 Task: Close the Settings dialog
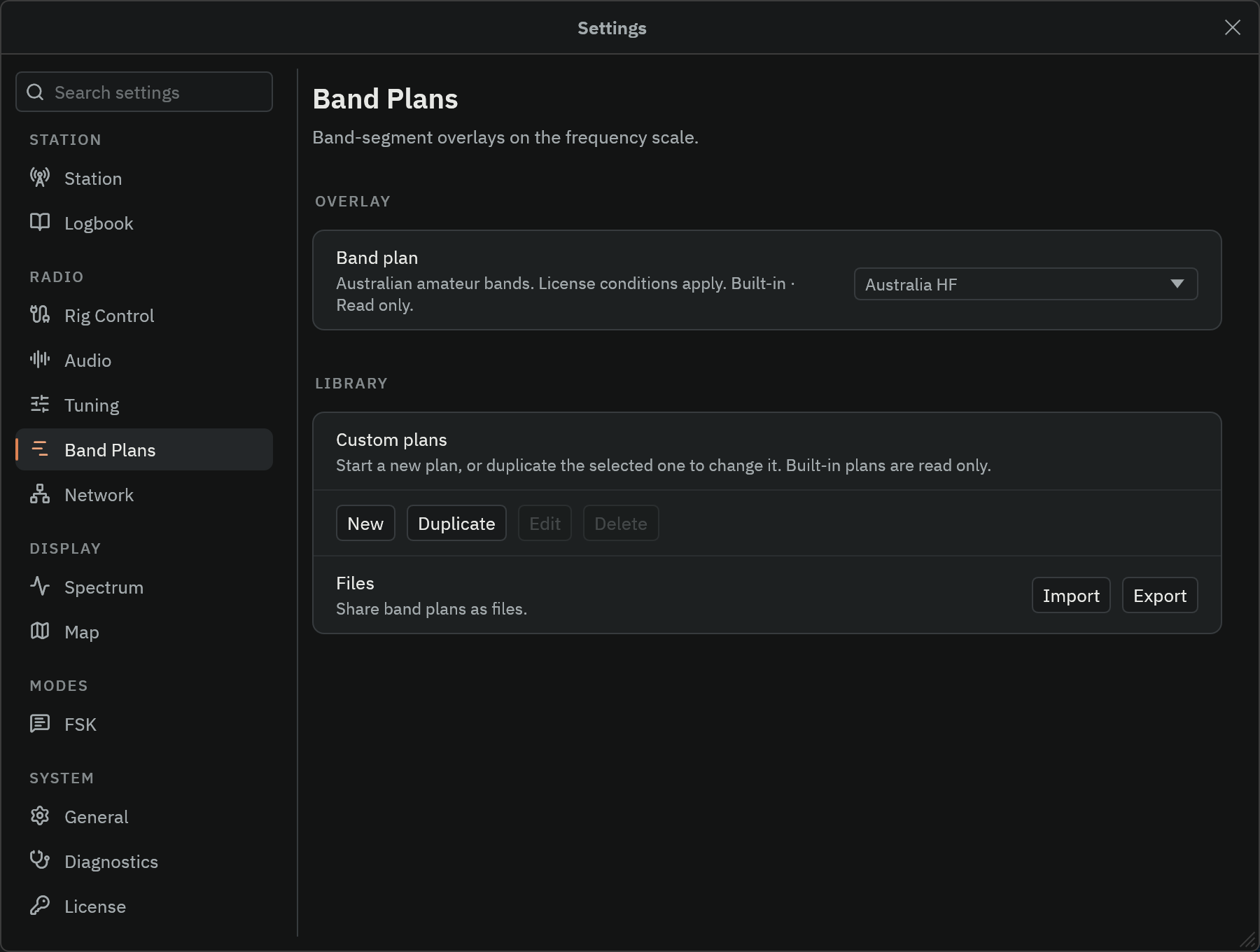tap(1232, 27)
